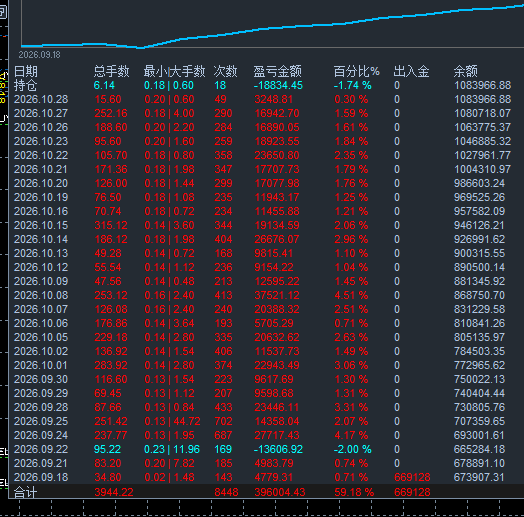Select the 最小|大手数 column header
The height and width of the screenshot is (517, 524).
tap(174, 71)
